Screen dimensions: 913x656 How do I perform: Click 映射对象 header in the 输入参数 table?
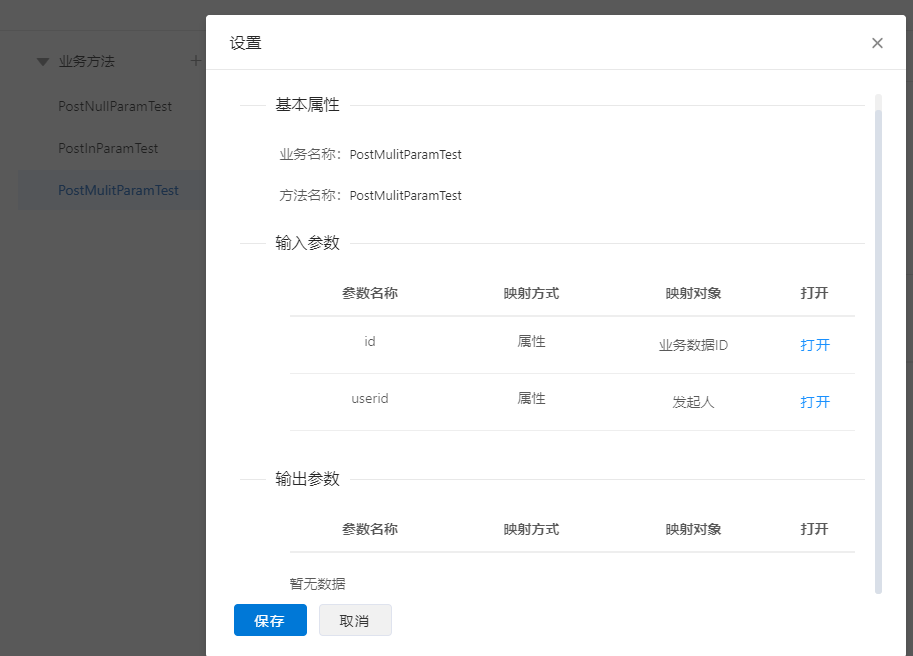pos(693,293)
